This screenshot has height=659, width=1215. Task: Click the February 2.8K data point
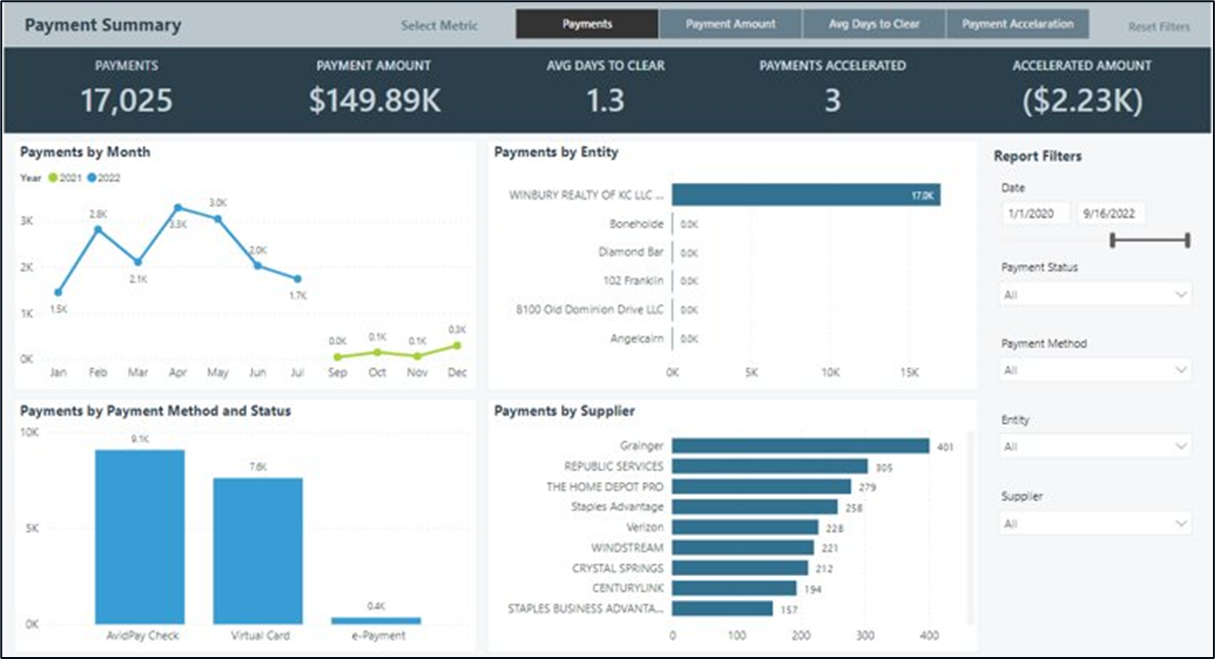(98, 229)
